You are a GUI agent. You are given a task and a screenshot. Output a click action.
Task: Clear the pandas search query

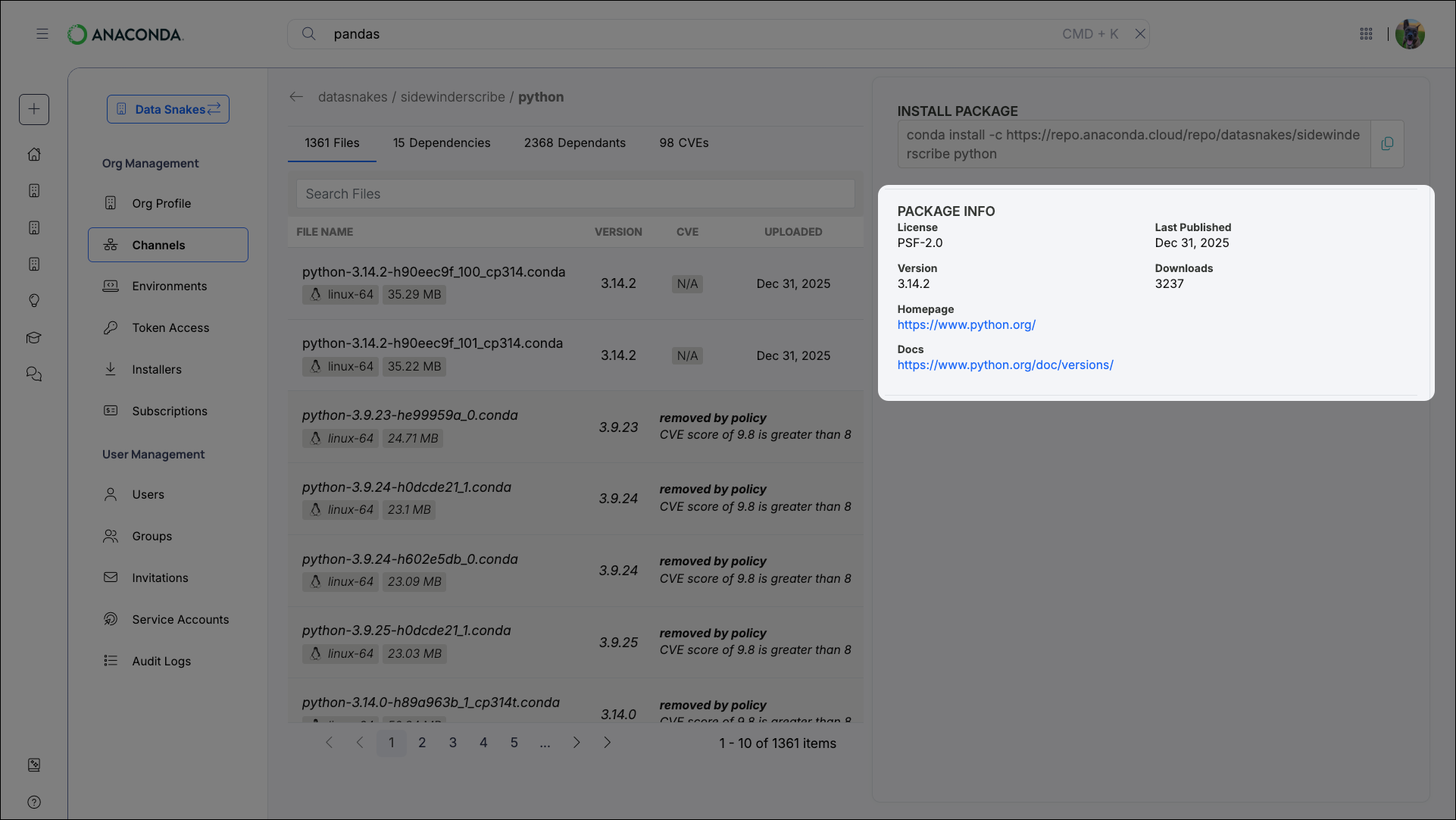tap(1139, 34)
